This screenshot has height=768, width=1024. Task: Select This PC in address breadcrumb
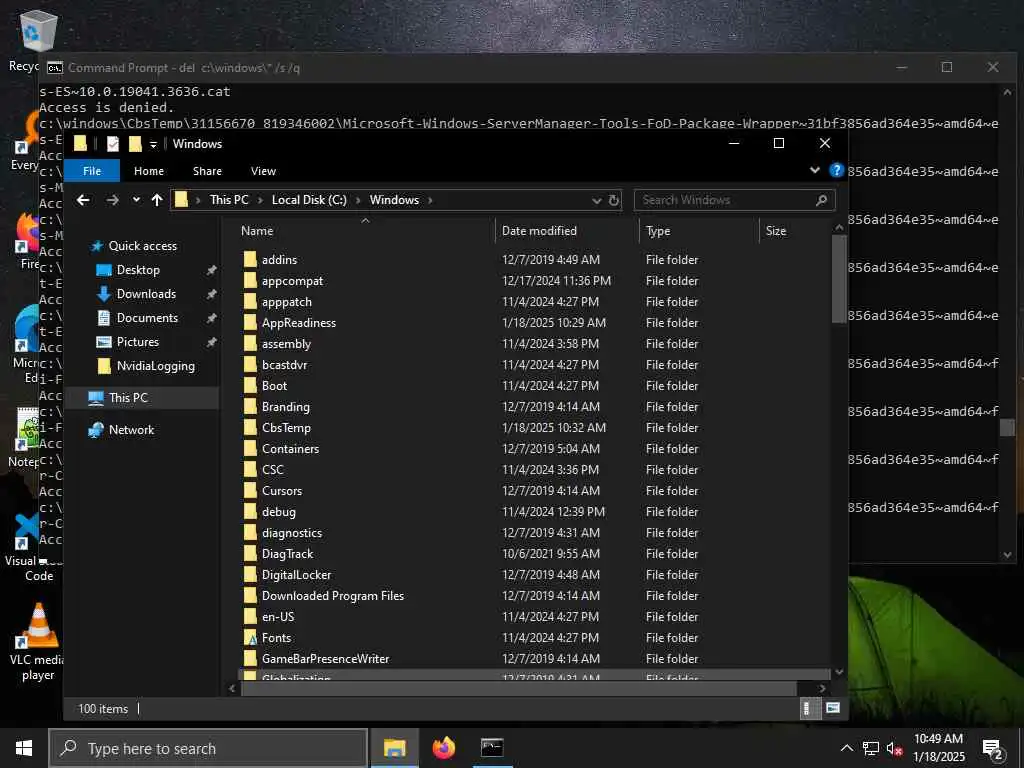coord(229,200)
